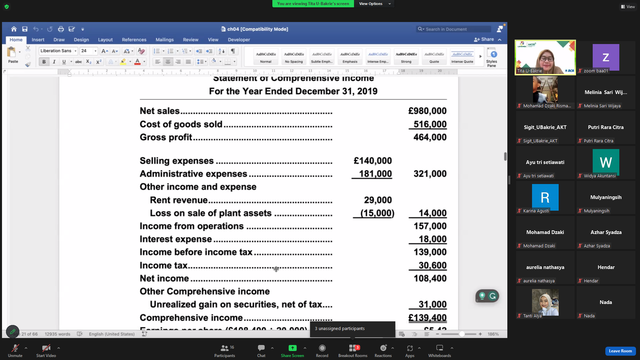640x360 pixels.
Task: Align text right
Action: (x=178, y=62)
